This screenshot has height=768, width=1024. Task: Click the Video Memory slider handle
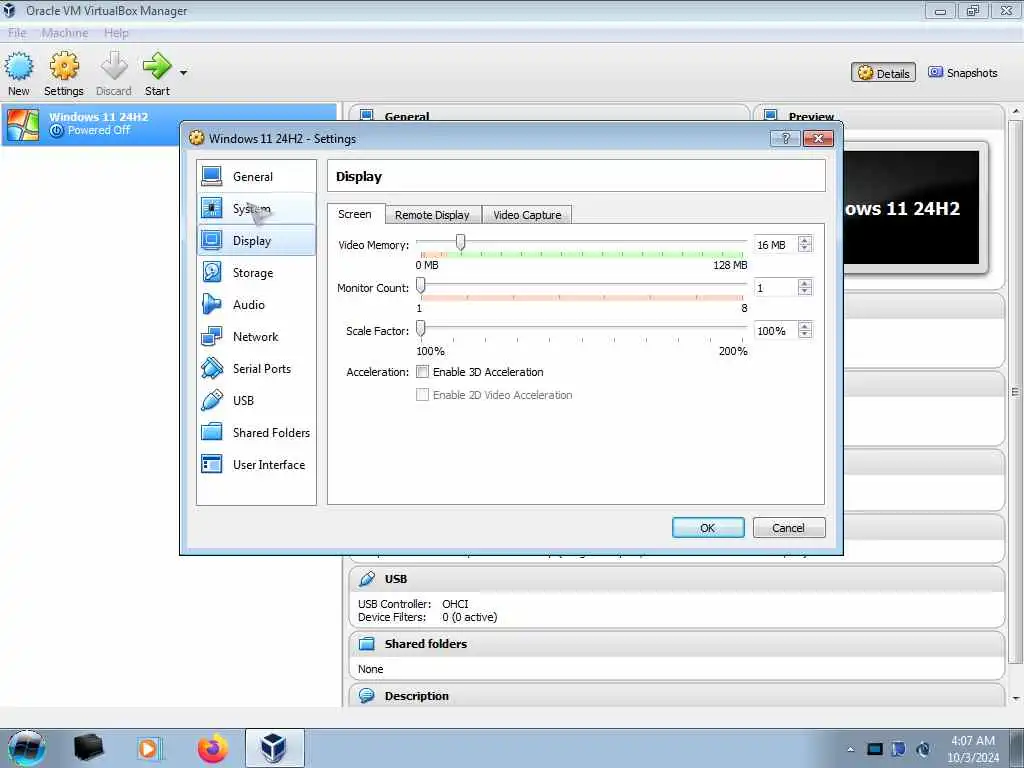tap(460, 242)
